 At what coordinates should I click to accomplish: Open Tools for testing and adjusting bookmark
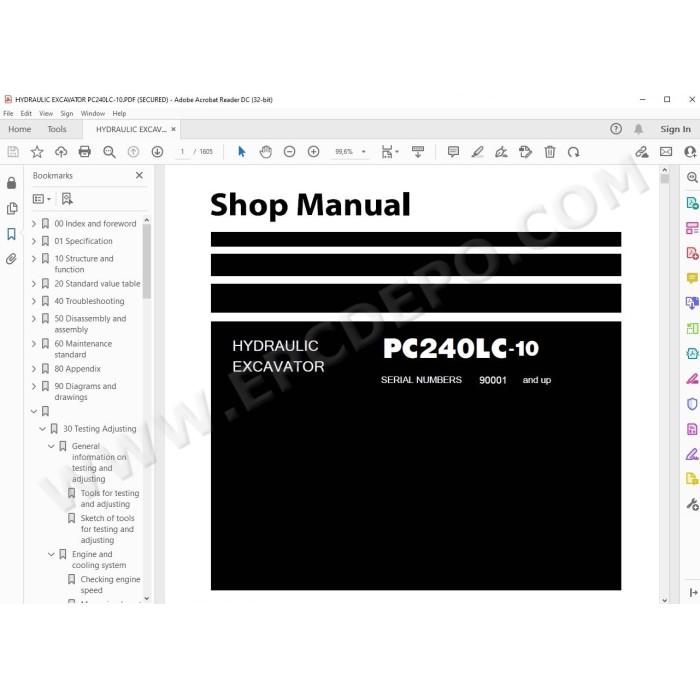point(110,499)
